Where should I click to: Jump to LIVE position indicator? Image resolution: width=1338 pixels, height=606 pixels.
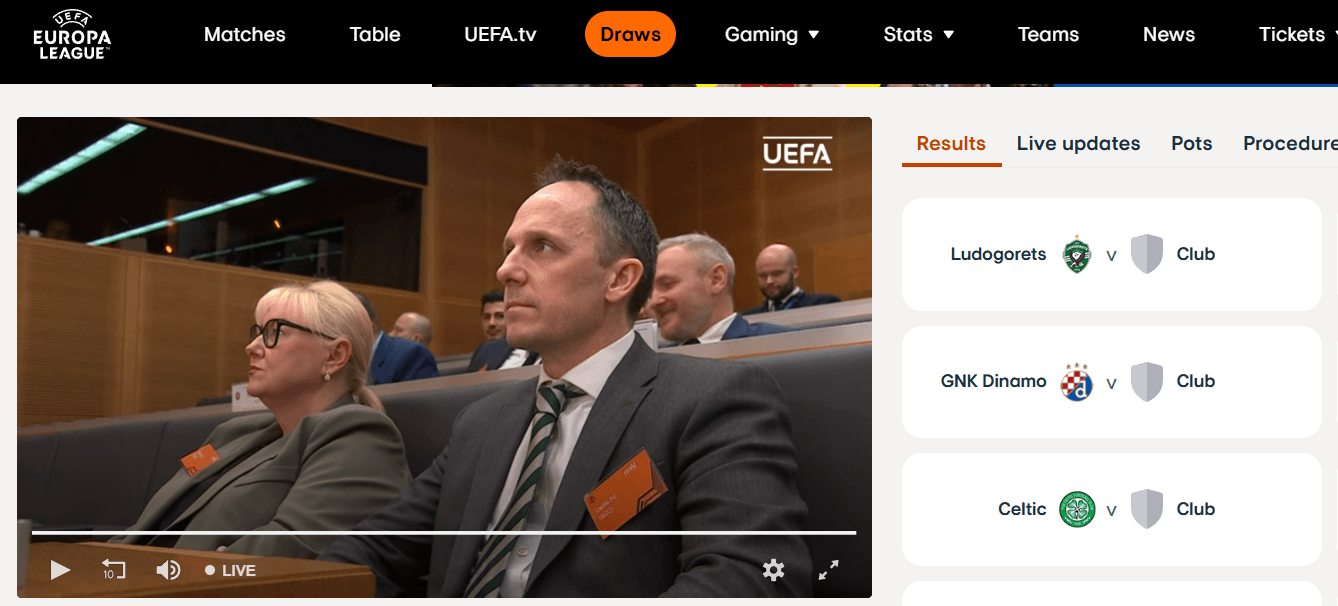tap(231, 571)
